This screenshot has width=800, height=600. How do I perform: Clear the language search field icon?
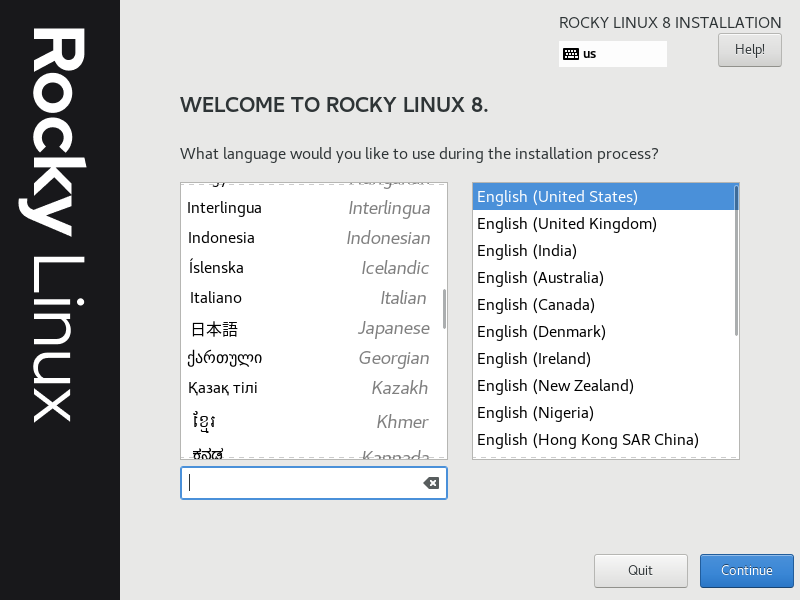(x=431, y=483)
